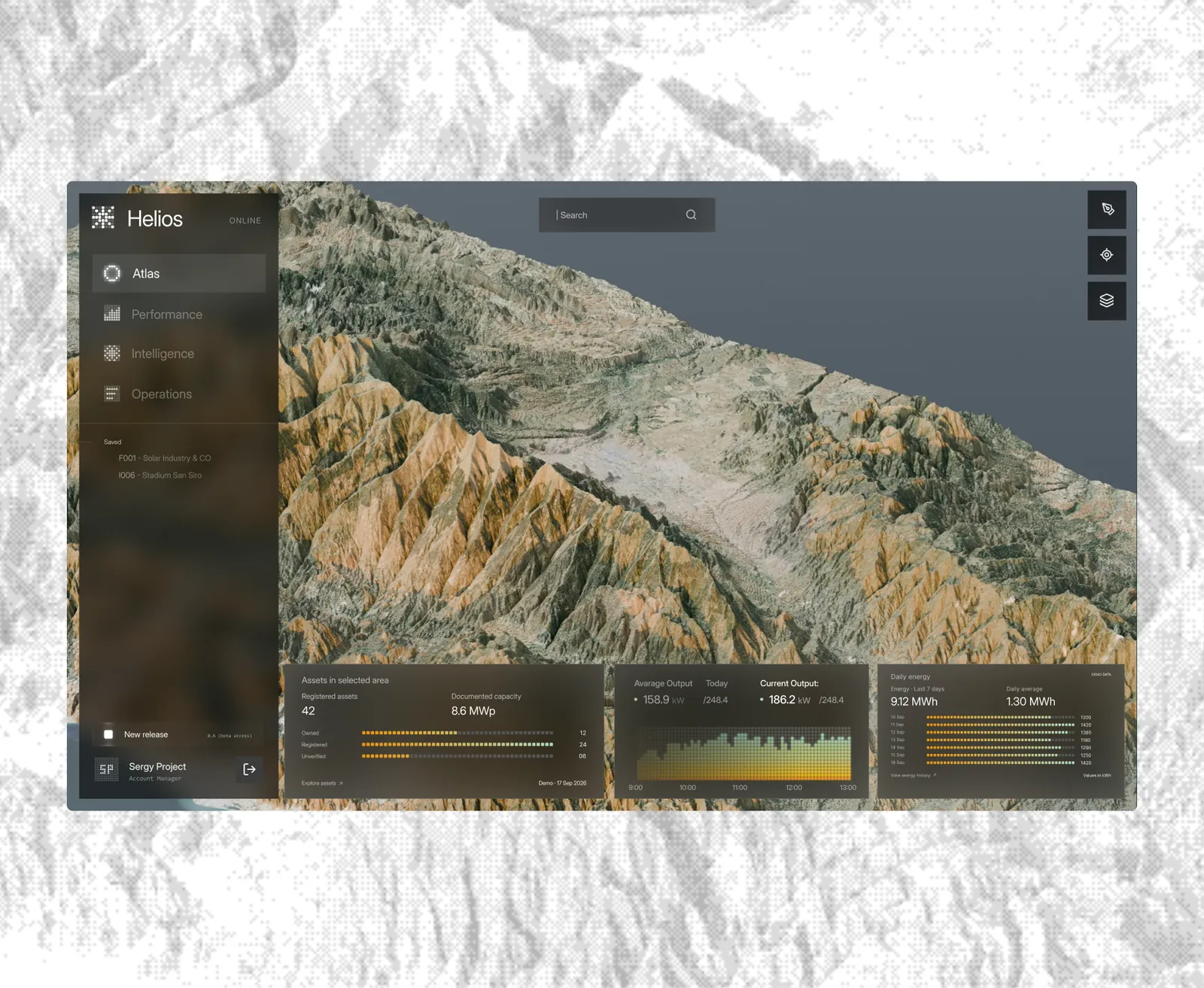Click the SP account avatar
Image resolution: width=1204 pixels, height=988 pixels.
pyautogui.click(x=107, y=769)
